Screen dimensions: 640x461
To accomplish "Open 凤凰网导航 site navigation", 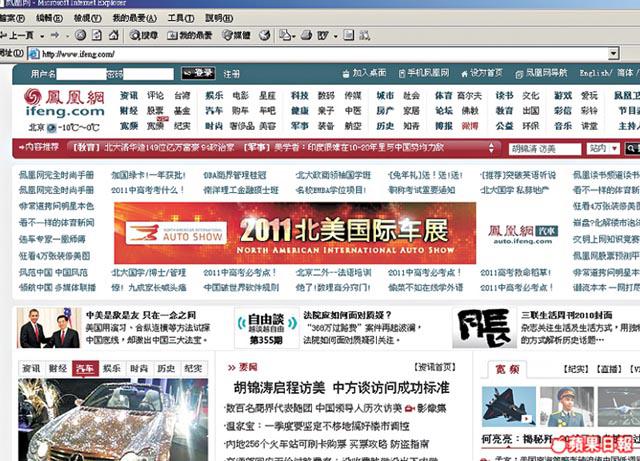I will point(541,73).
